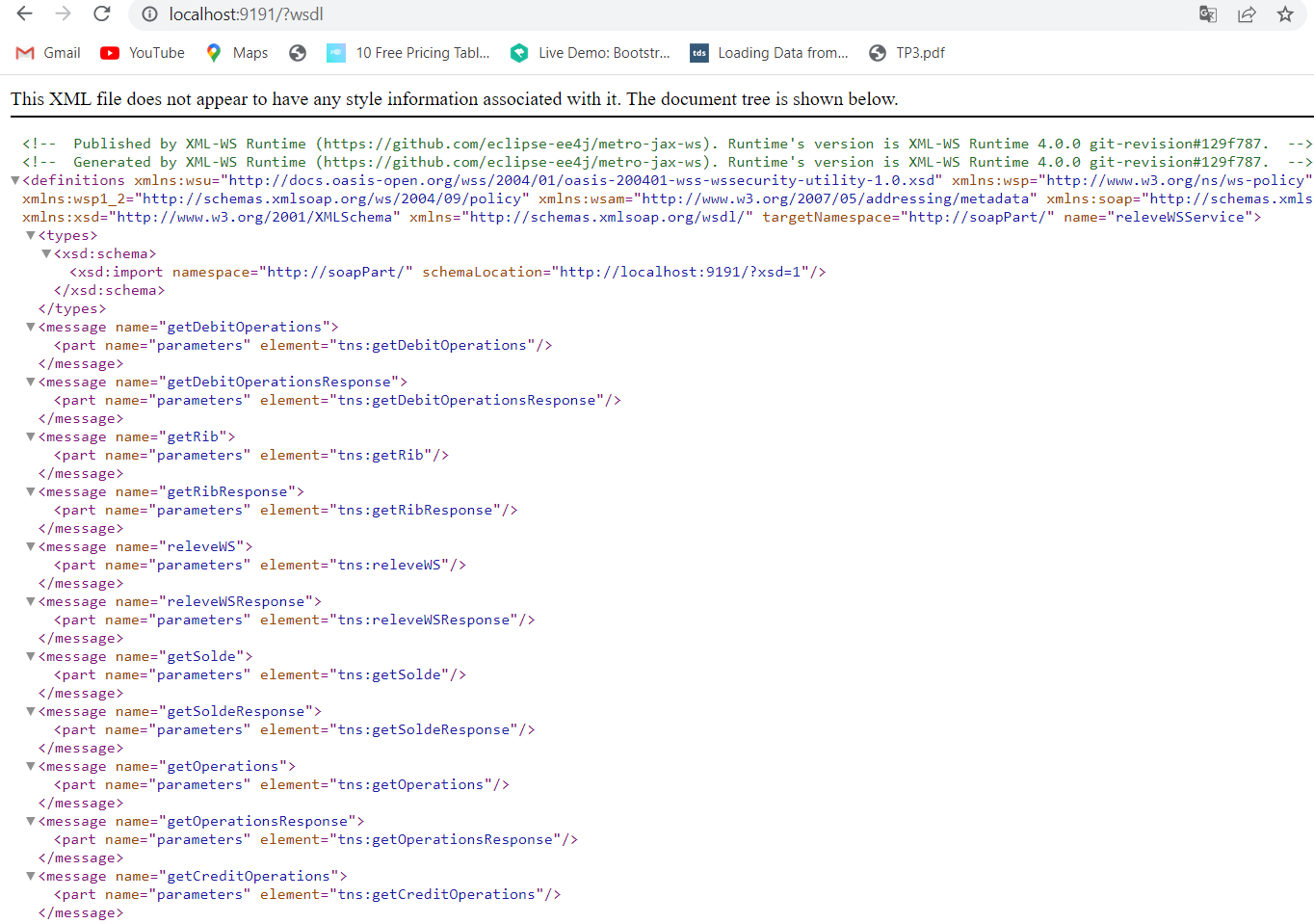This screenshot has width=1314, height=924.
Task: Open the YouTube bookmark
Action: tap(143, 53)
